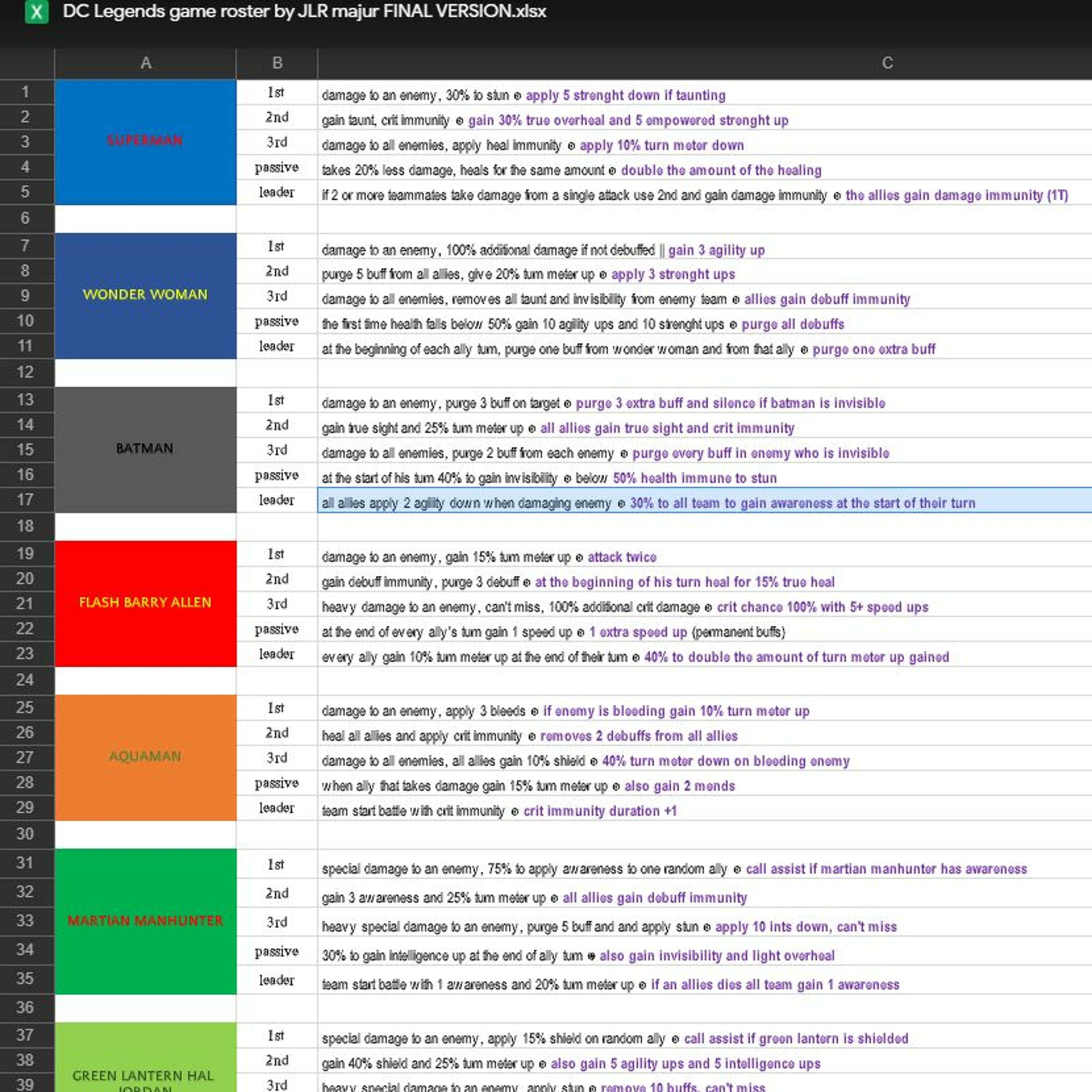Click the Excel file icon in title bar
This screenshot has width=1092, height=1092.
coord(37,12)
